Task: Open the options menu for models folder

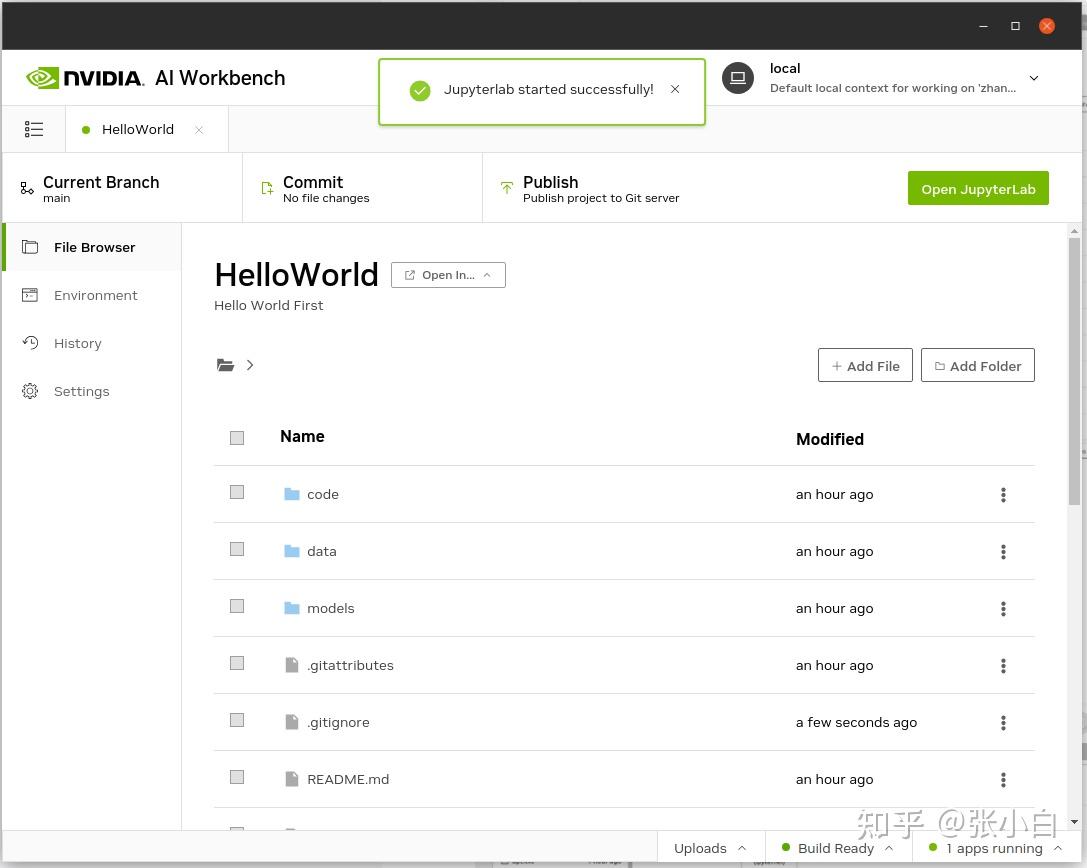Action: (x=1003, y=608)
